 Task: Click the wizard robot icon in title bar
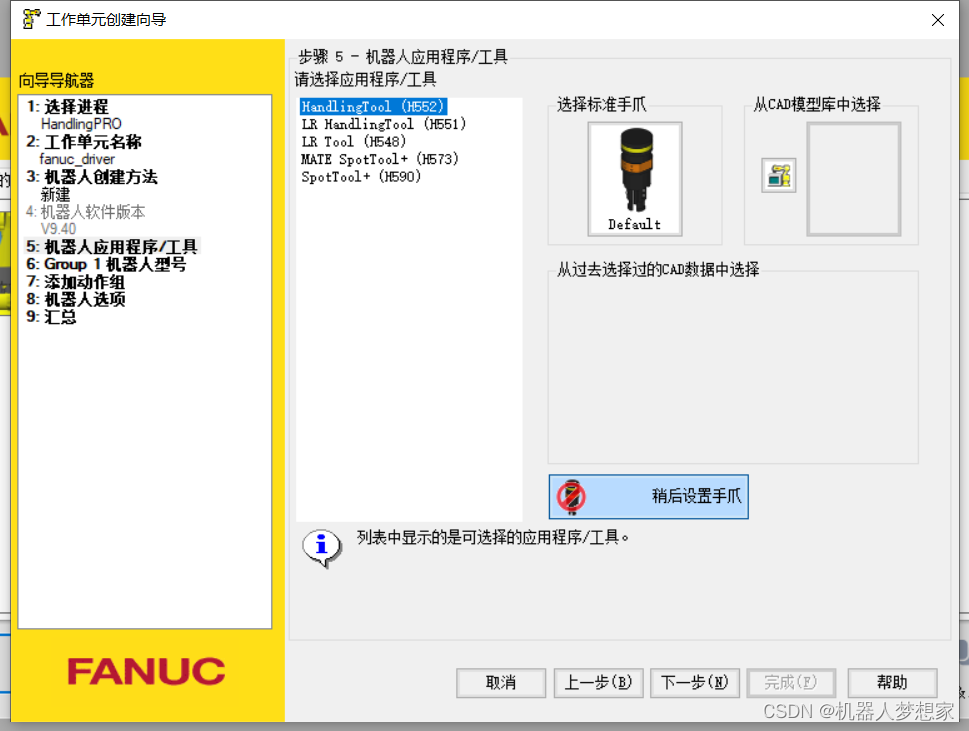click(x=31, y=19)
